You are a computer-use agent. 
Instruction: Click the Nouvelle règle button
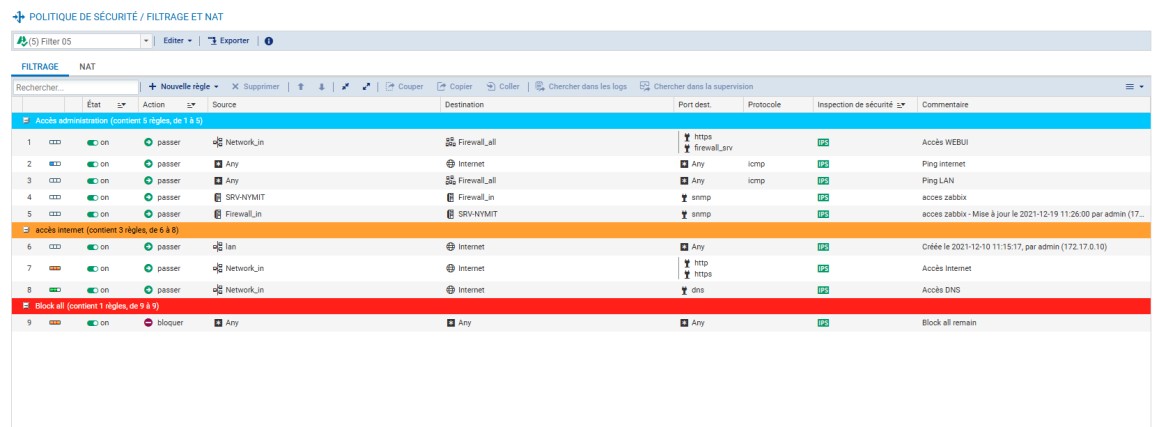pos(184,87)
